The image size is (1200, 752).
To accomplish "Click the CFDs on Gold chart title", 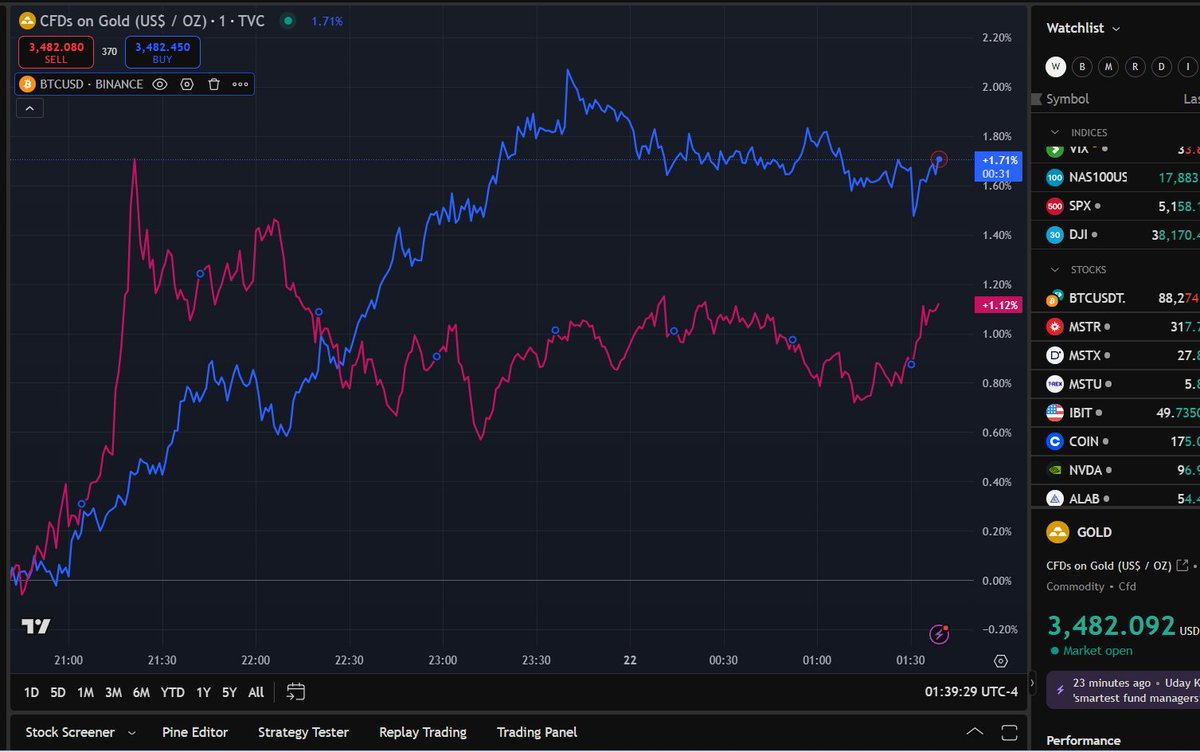I will click(x=152, y=20).
